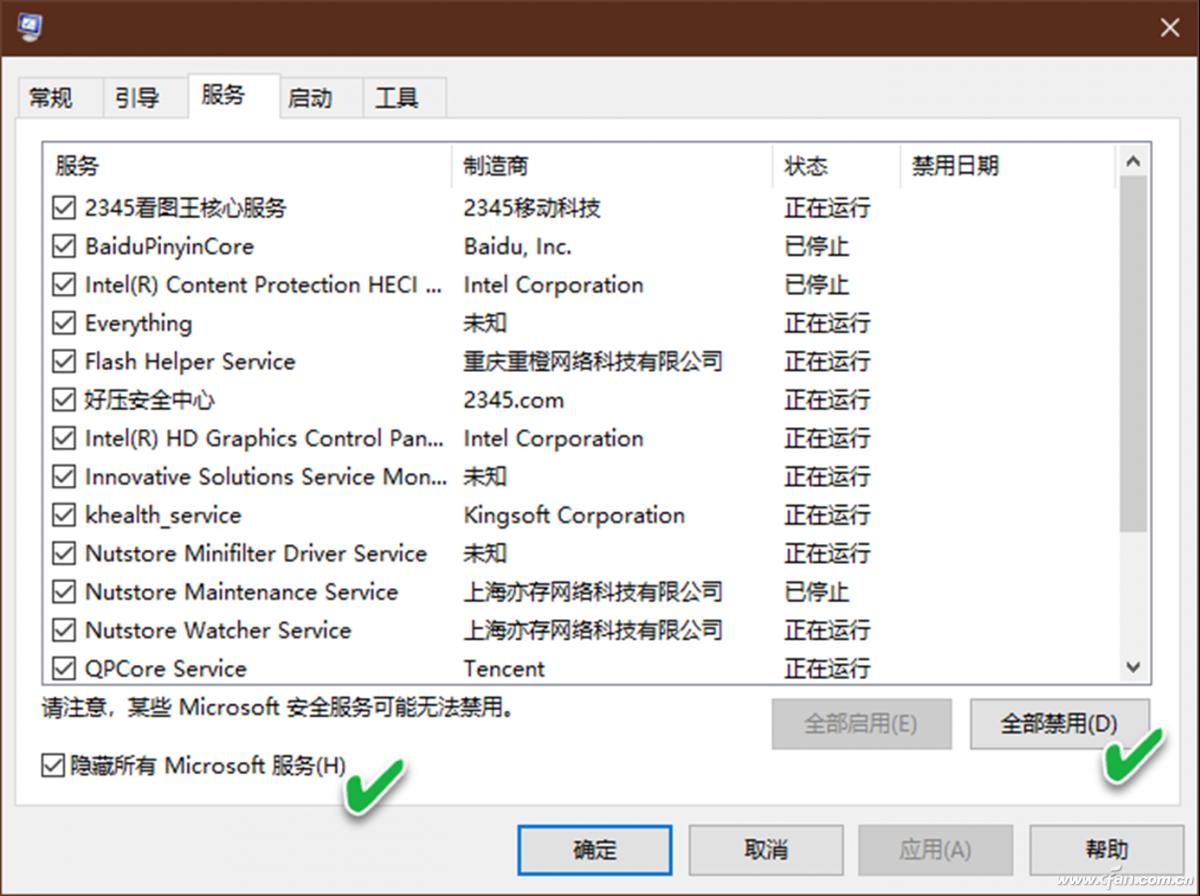The image size is (1200, 896).
Task: Select Kingsoft Corporation manufacturer cell
Action: [574, 515]
